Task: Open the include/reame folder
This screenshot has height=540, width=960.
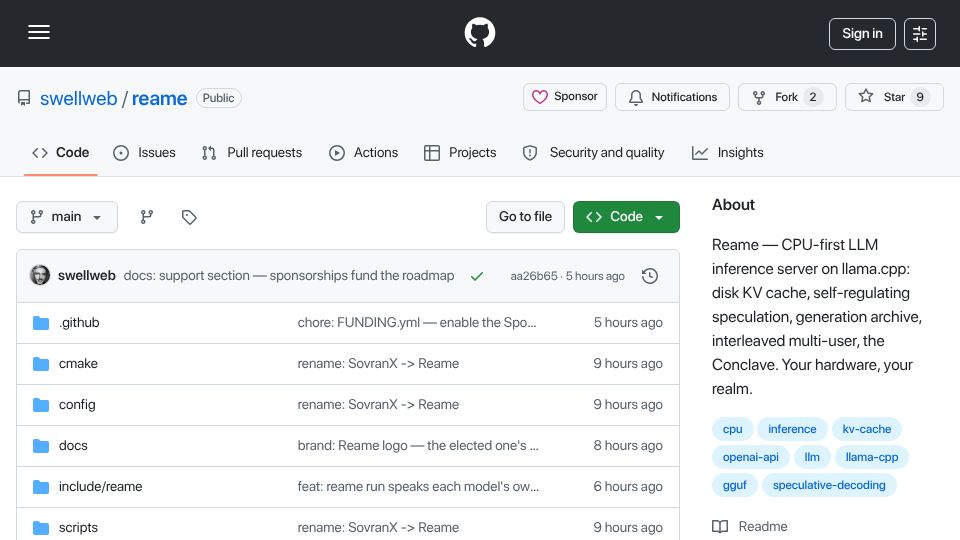Action: click(100, 487)
